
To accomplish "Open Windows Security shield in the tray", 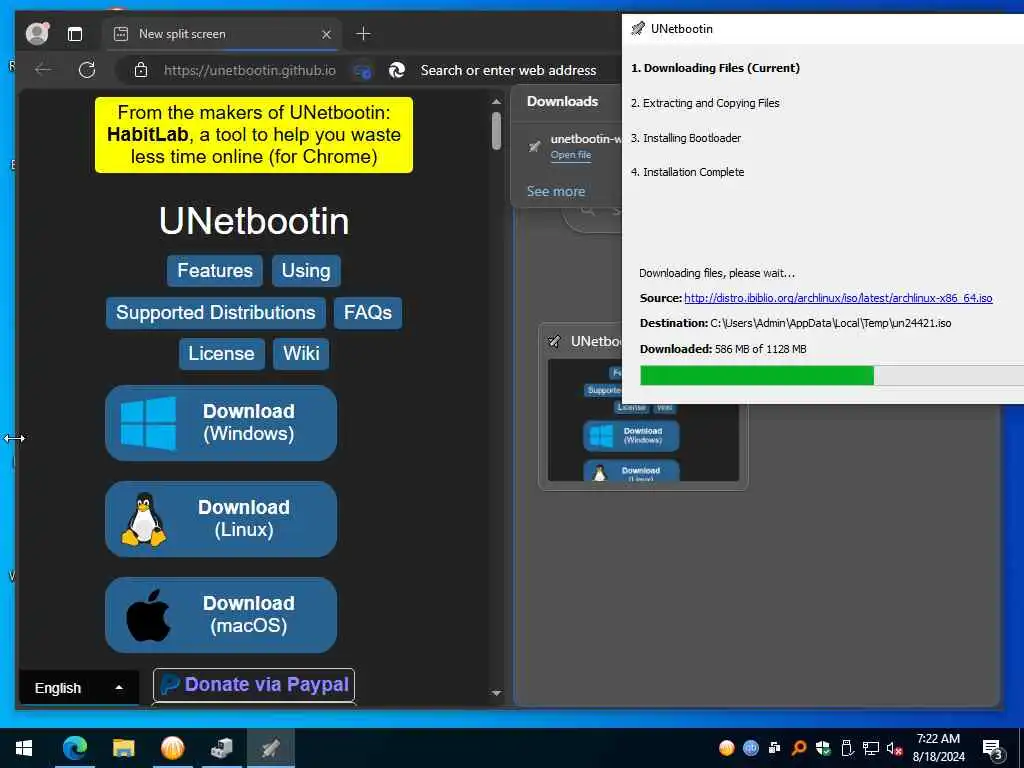I will click(823, 748).
